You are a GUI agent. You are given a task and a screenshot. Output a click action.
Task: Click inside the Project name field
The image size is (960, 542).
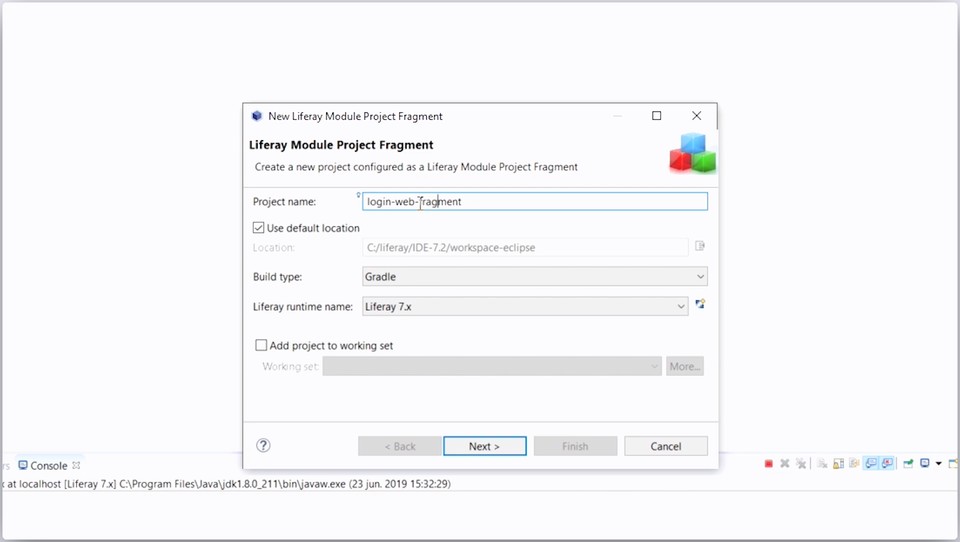click(x=534, y=201)
